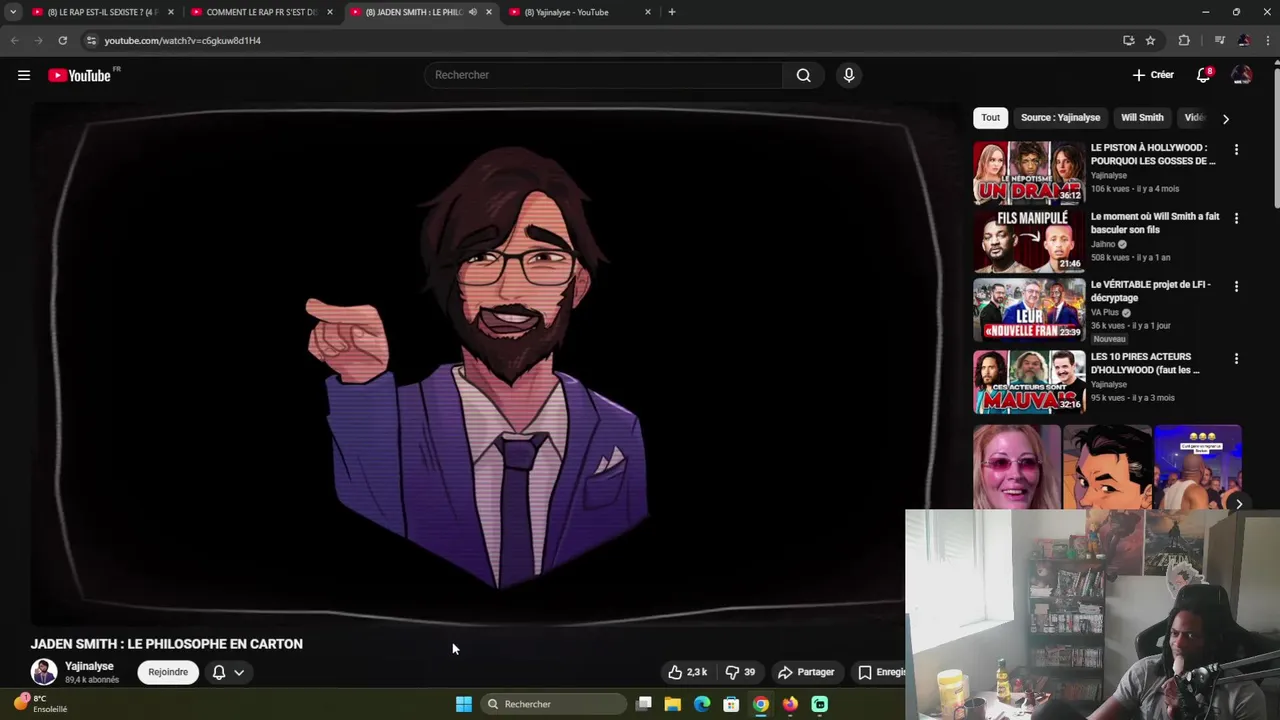Open the tab search dropdown arrow
Viewport: 1280px width, 720px height.
coord(13,12)
